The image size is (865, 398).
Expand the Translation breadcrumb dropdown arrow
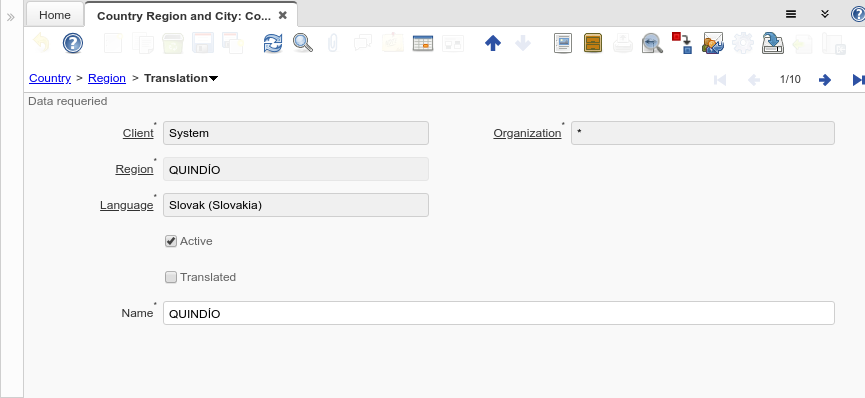pos(213,78)
